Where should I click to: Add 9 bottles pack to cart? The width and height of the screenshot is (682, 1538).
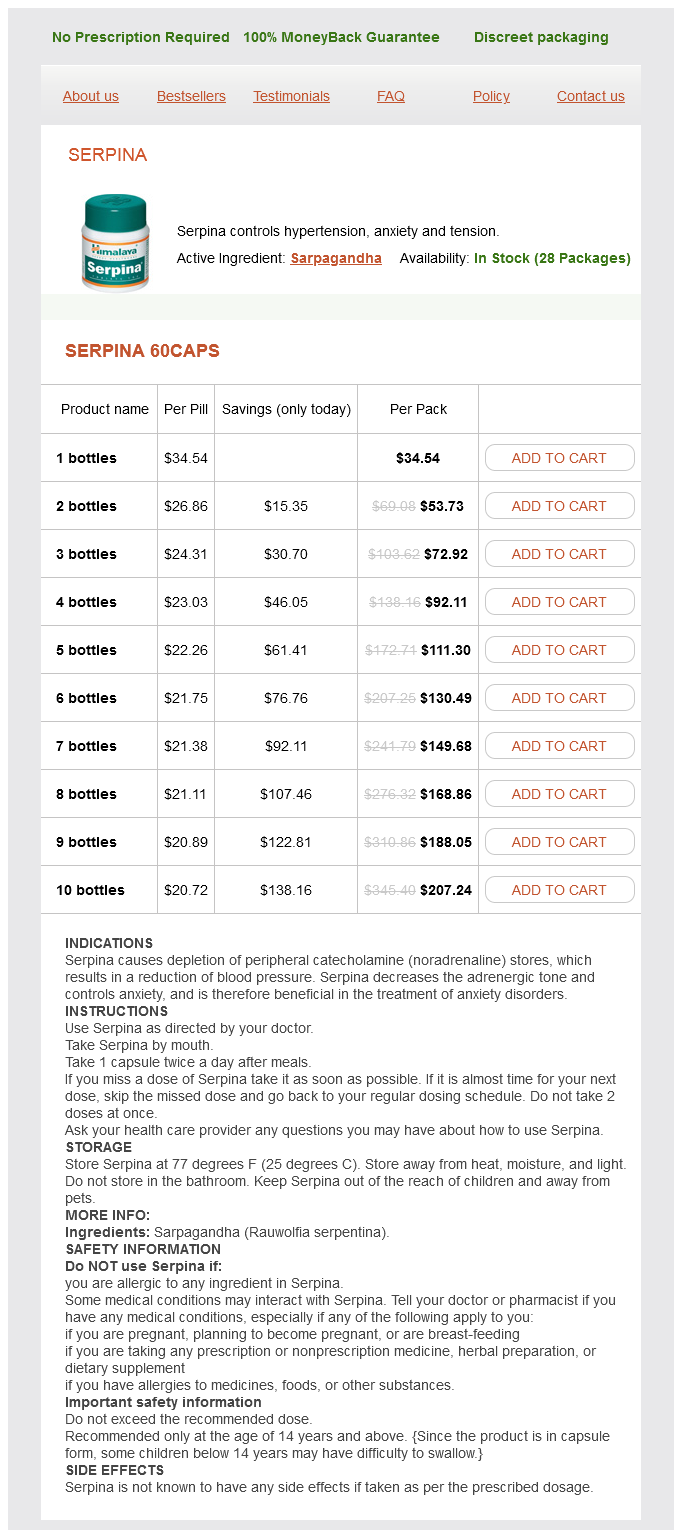[559, 842]
